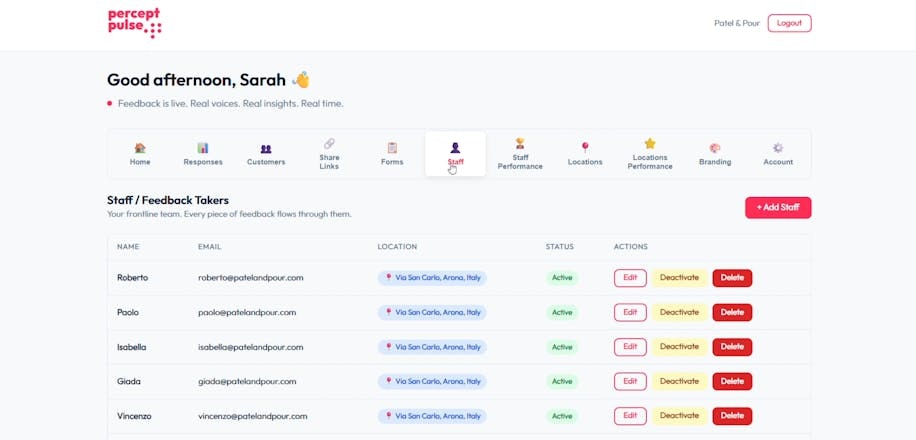Viewport: 916px width, 440px height.
Task: Open the Home tab label
Action: tap(140, 162)
